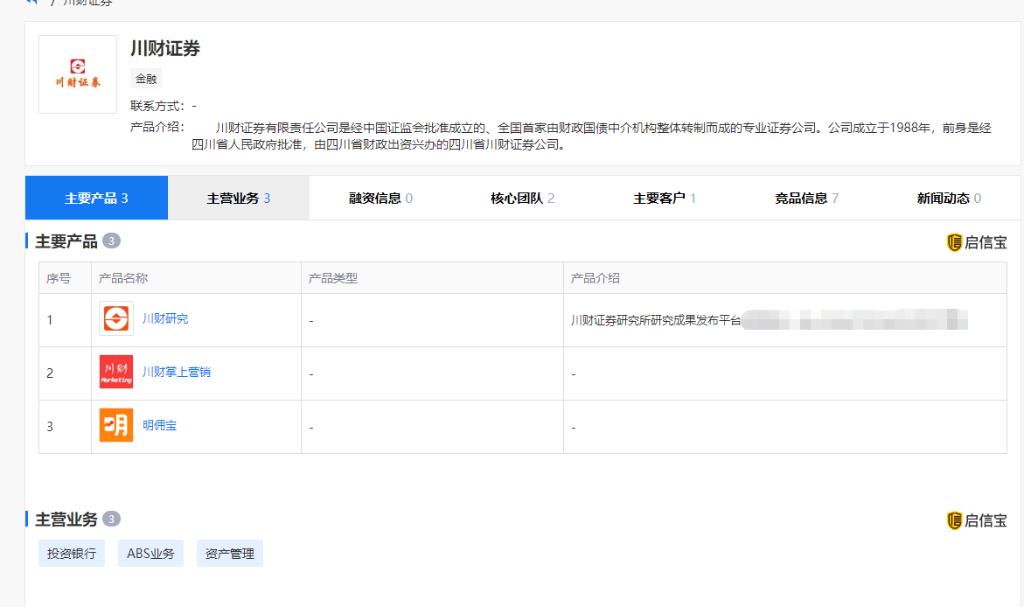Image resolution: width=1024 pixels, height=607 pixels.
Task: Click the 启信宝 logo beside 主要产品
Action: tap(976, 242)
